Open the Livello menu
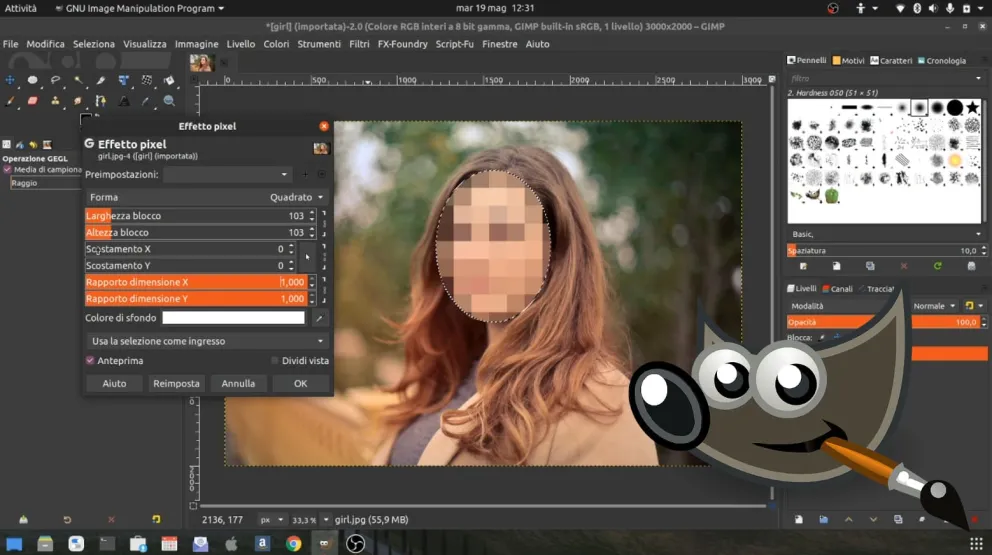 (240, 44)
